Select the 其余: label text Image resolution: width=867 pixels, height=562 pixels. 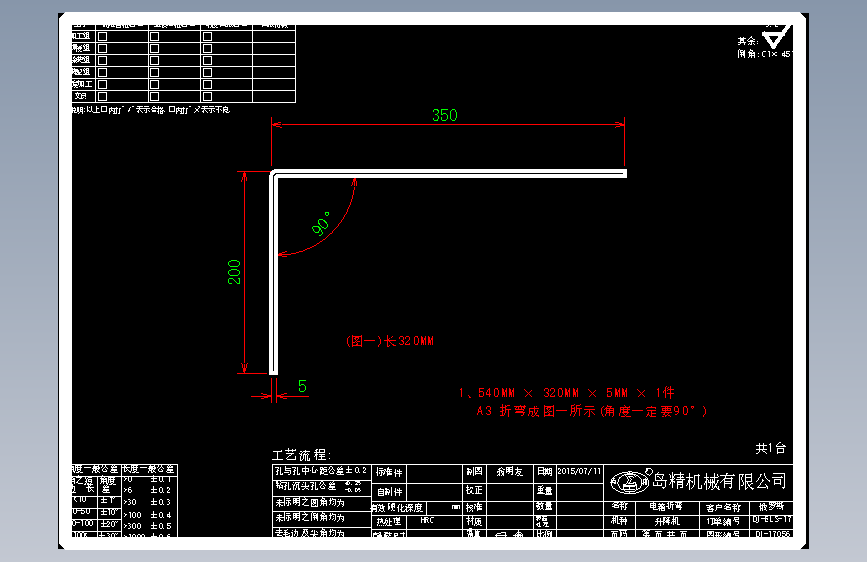click(x=748, y=41)
